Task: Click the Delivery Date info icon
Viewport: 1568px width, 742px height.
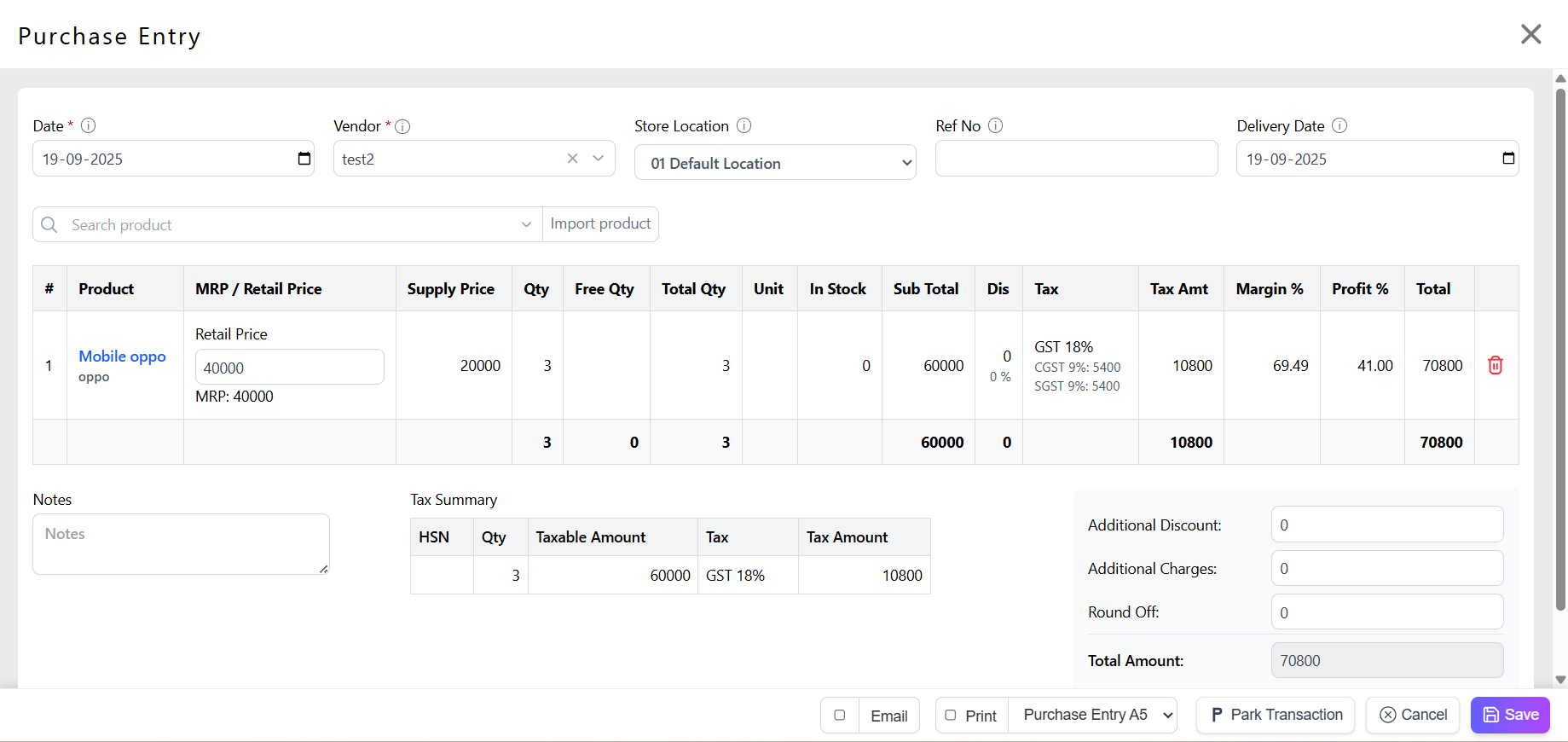Action: 1339,125
